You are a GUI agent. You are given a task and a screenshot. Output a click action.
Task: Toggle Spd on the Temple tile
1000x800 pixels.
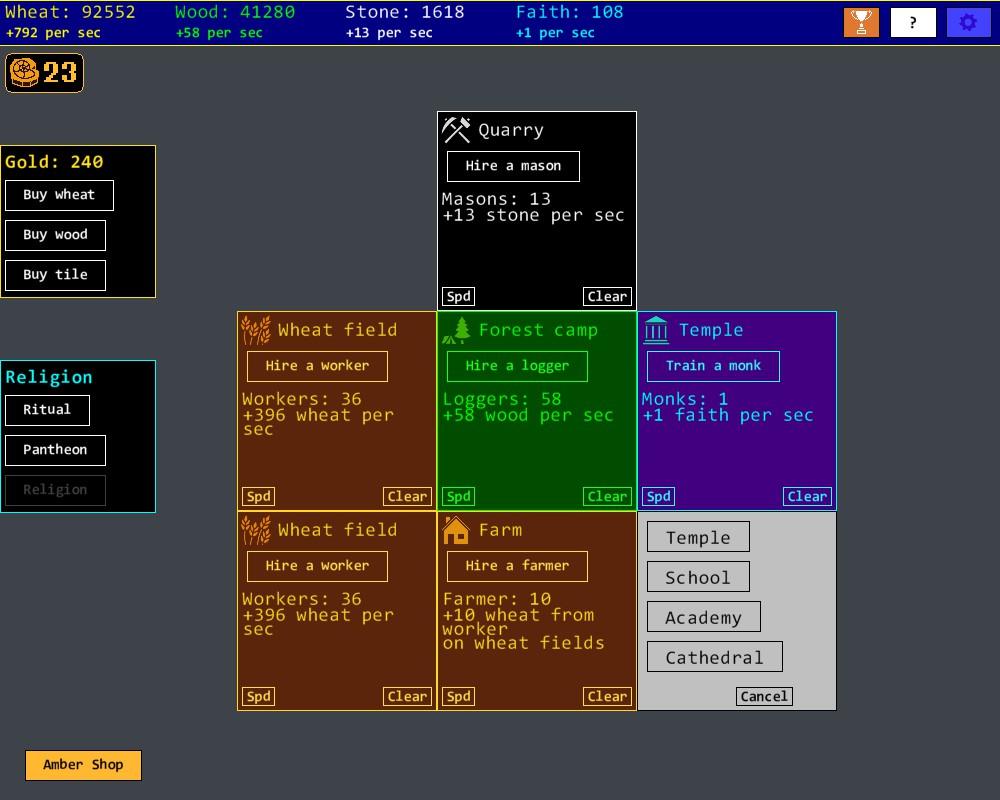click(x=658, y=496)
